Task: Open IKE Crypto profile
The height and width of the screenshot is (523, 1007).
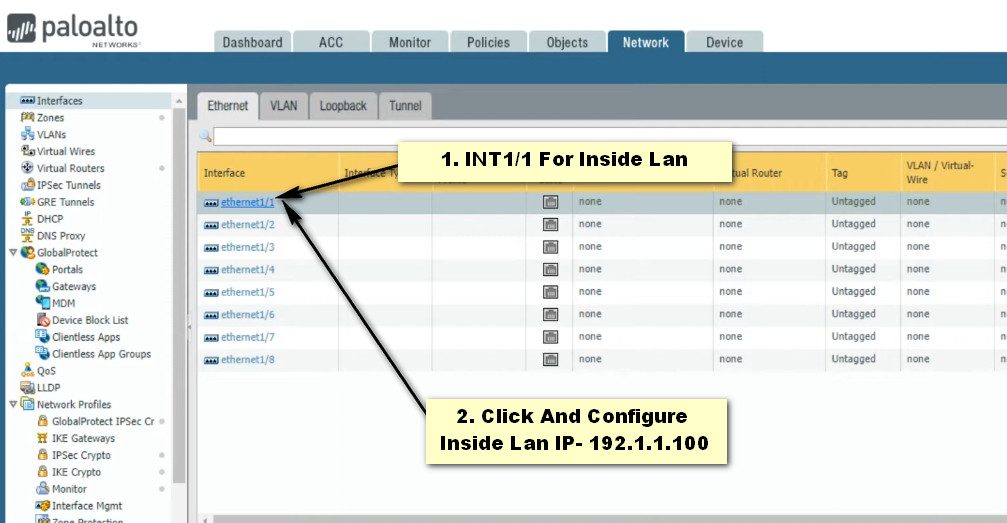Action: 76,472
